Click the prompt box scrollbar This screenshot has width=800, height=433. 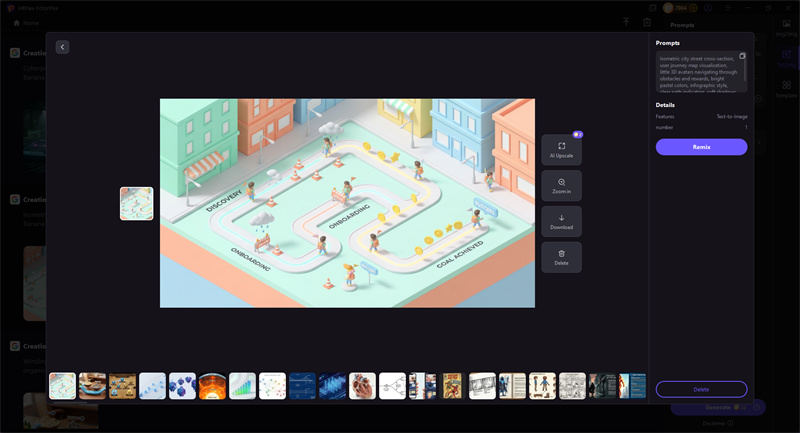click(745, 70)
